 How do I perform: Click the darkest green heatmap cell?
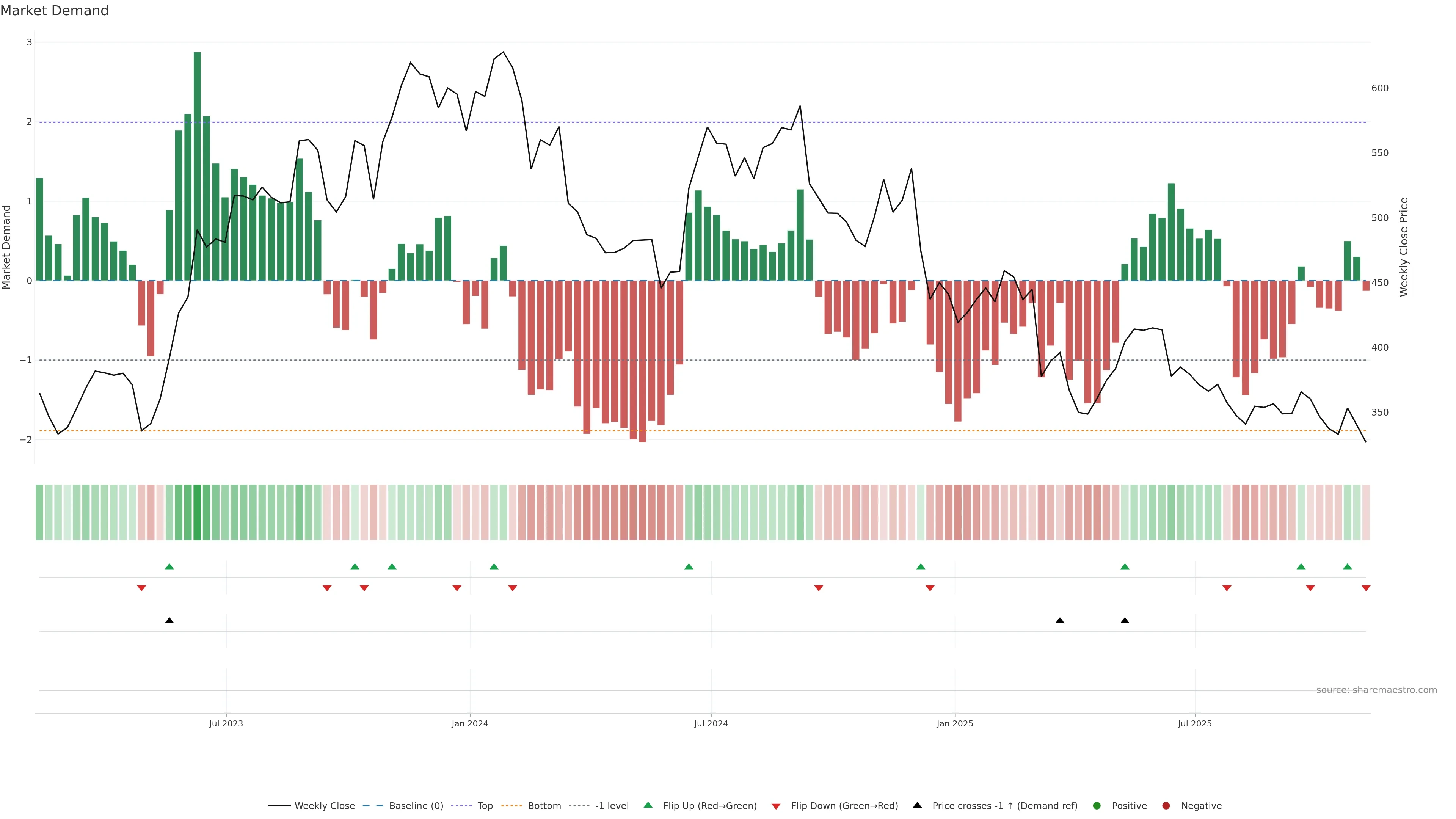(197, 512)
